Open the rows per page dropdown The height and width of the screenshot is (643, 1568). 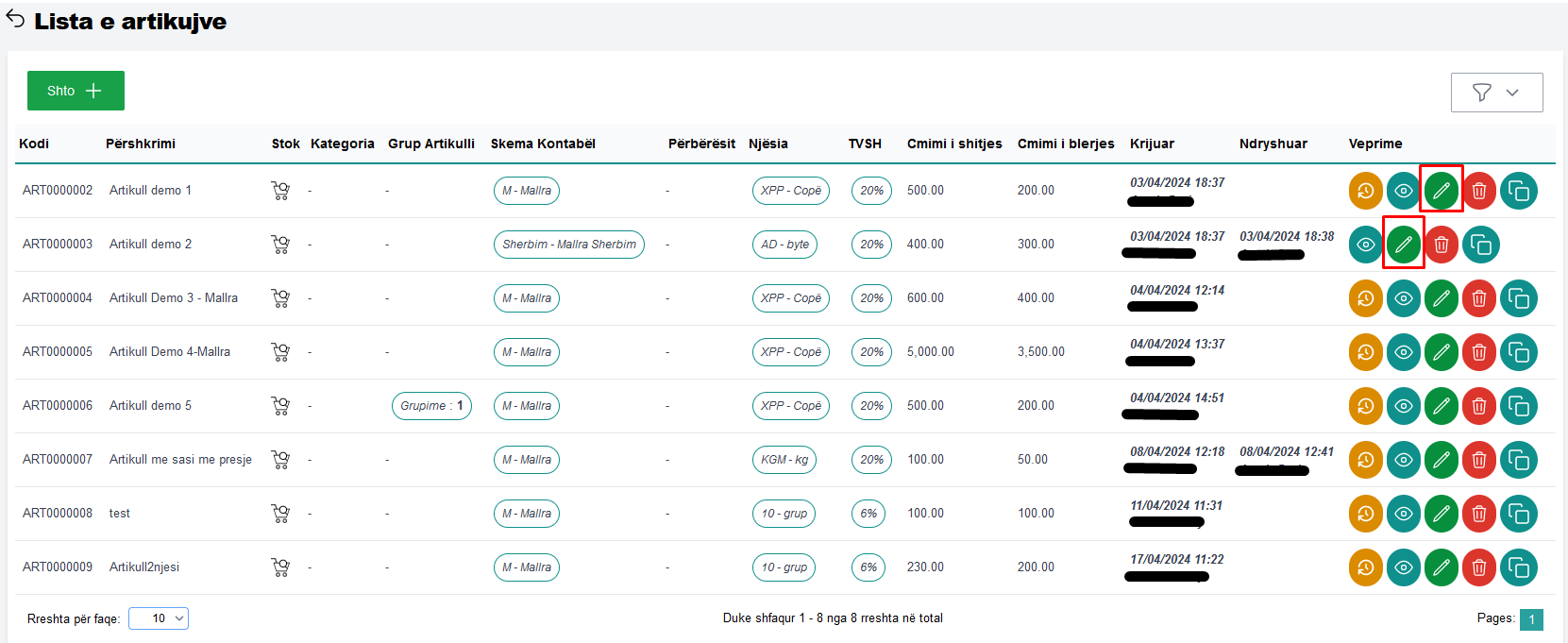[x=159, y=618]
